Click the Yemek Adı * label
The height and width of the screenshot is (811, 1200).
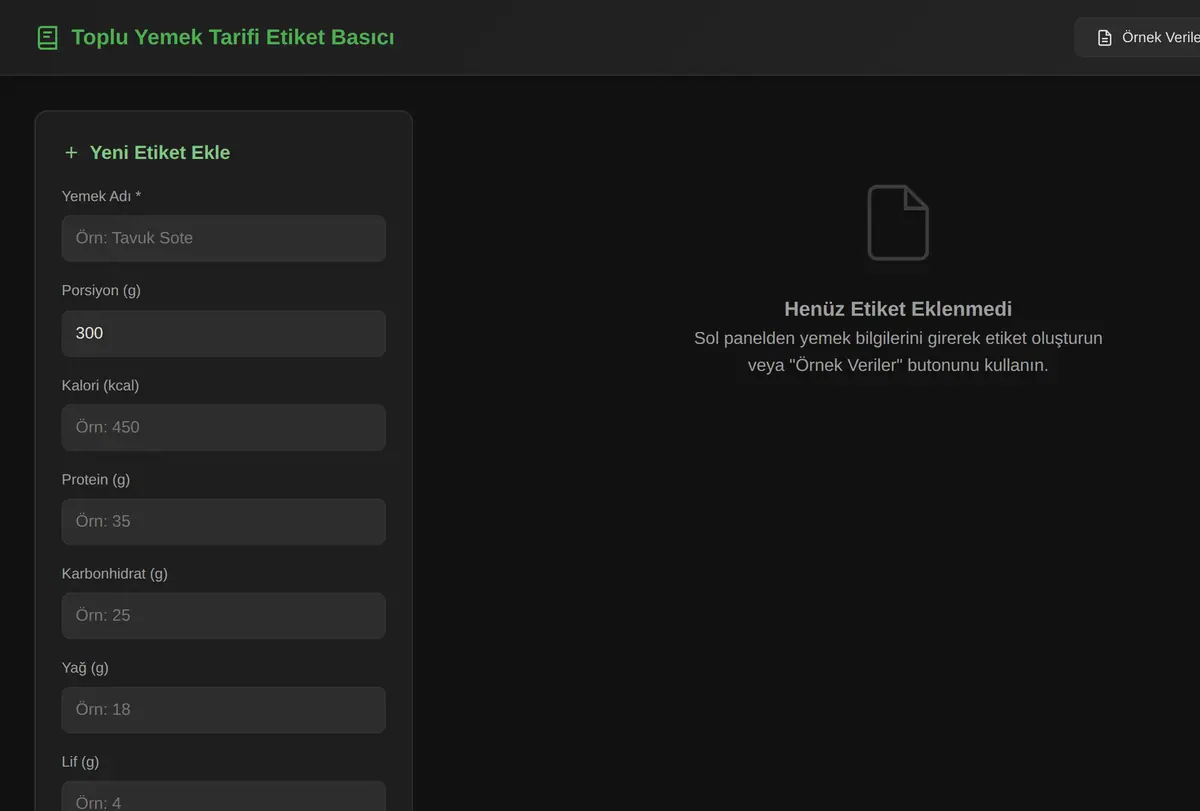[101, 196]
